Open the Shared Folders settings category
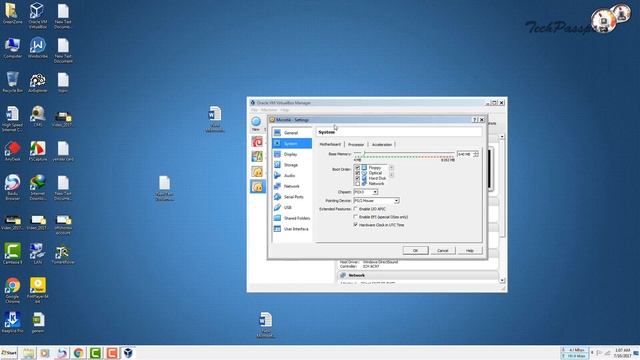This screenshot has height=360, width=640. pyautogui.click(x=291, y=218)
